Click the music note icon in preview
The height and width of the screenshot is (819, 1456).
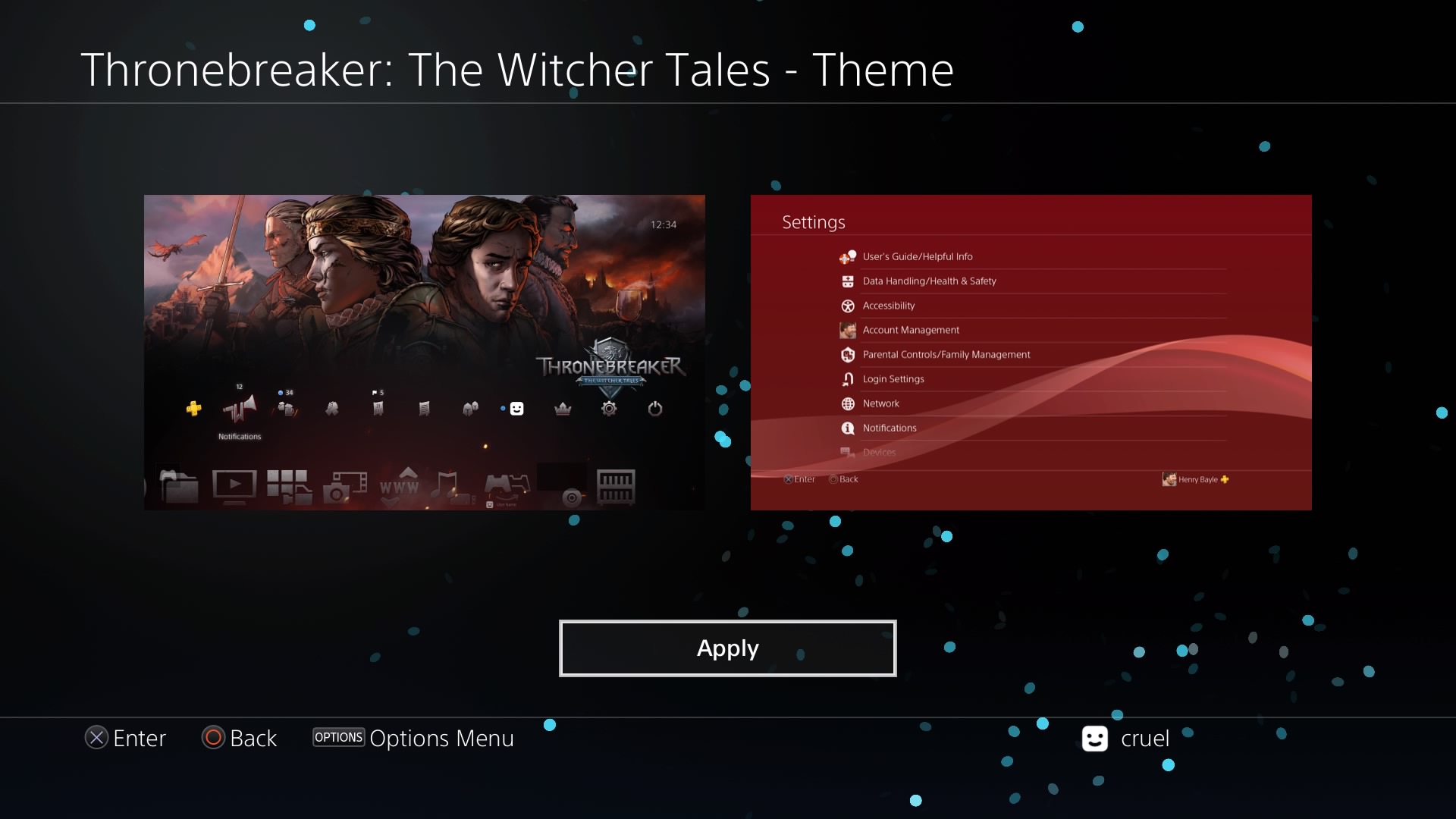coord(448,487)
